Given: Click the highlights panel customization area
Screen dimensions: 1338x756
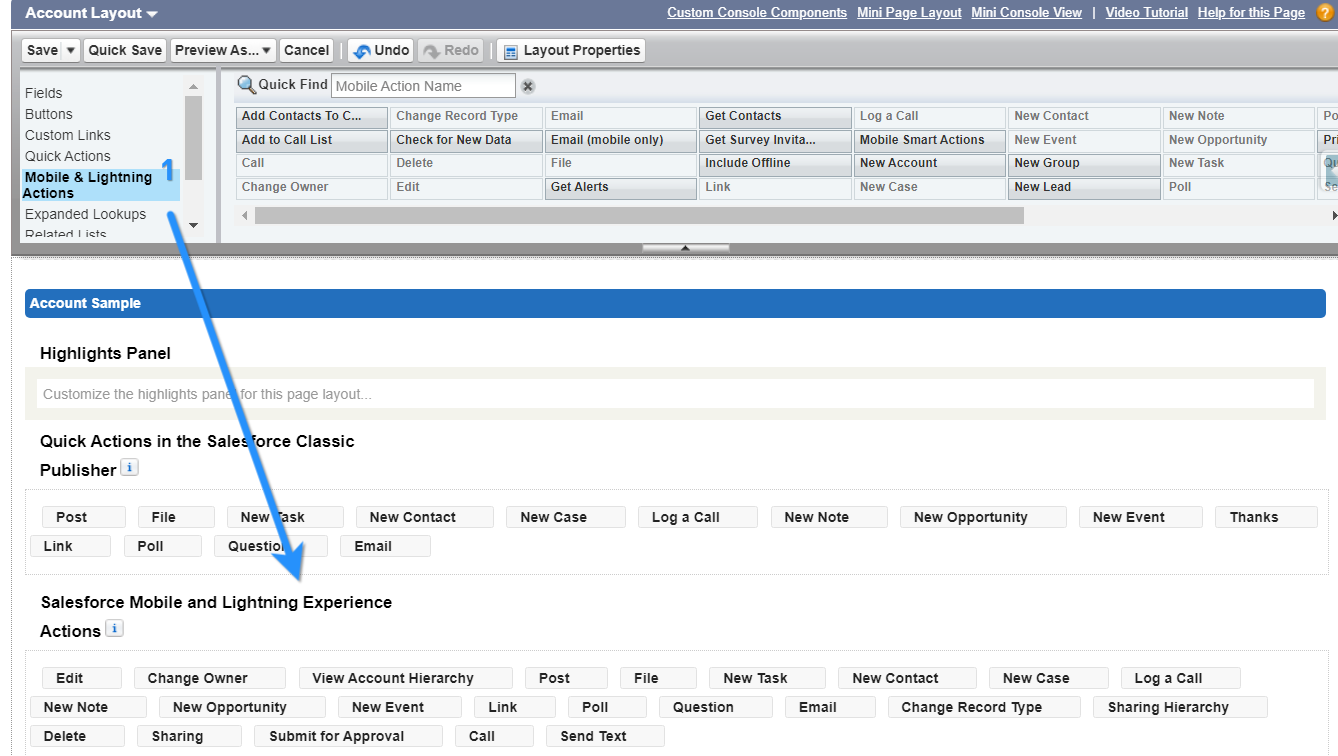Looking at the screenshot, I should click(675, 394).
